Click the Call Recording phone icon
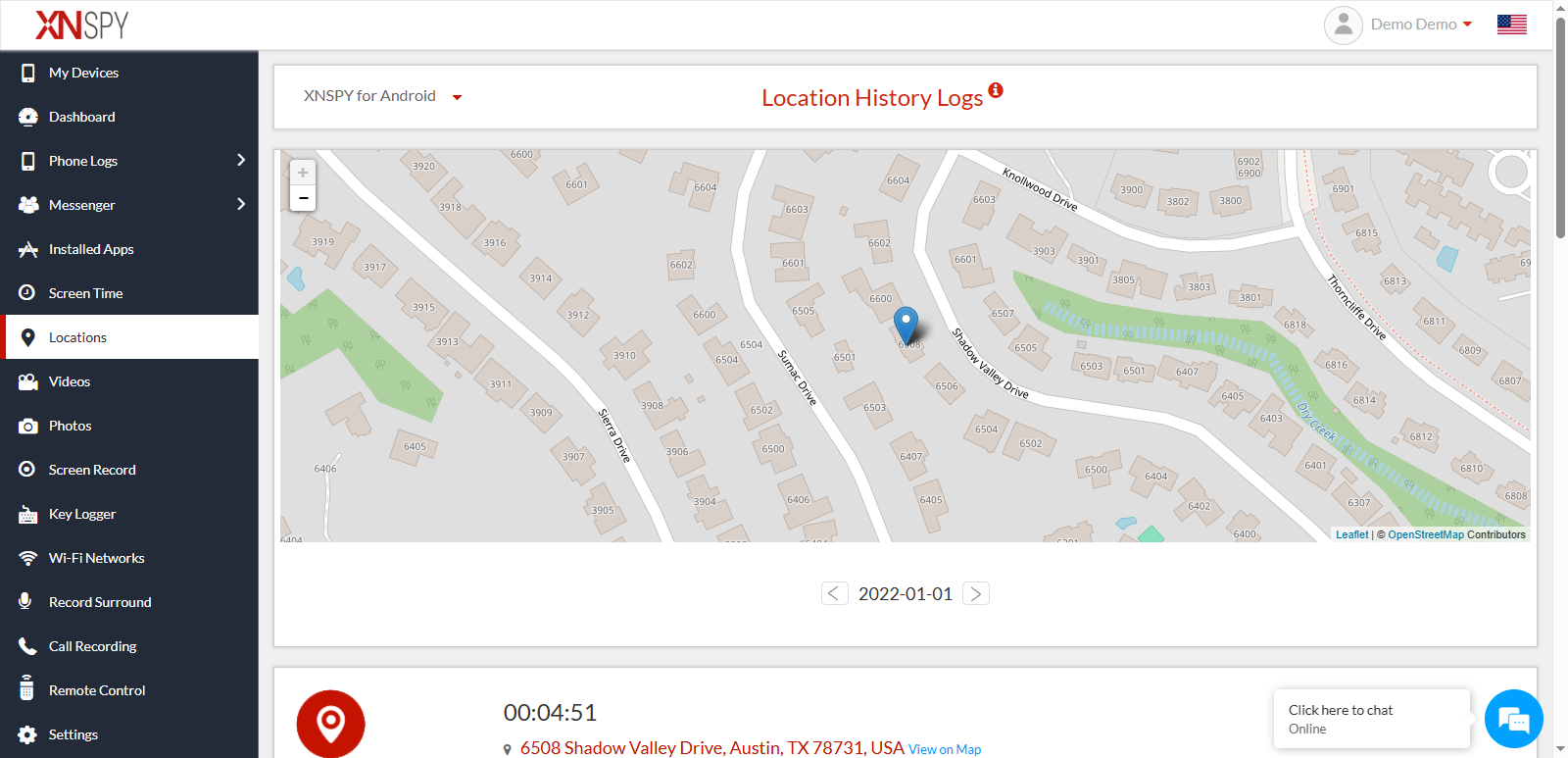1568x758 pixels. pyautogui.click(x=27, y=646)
